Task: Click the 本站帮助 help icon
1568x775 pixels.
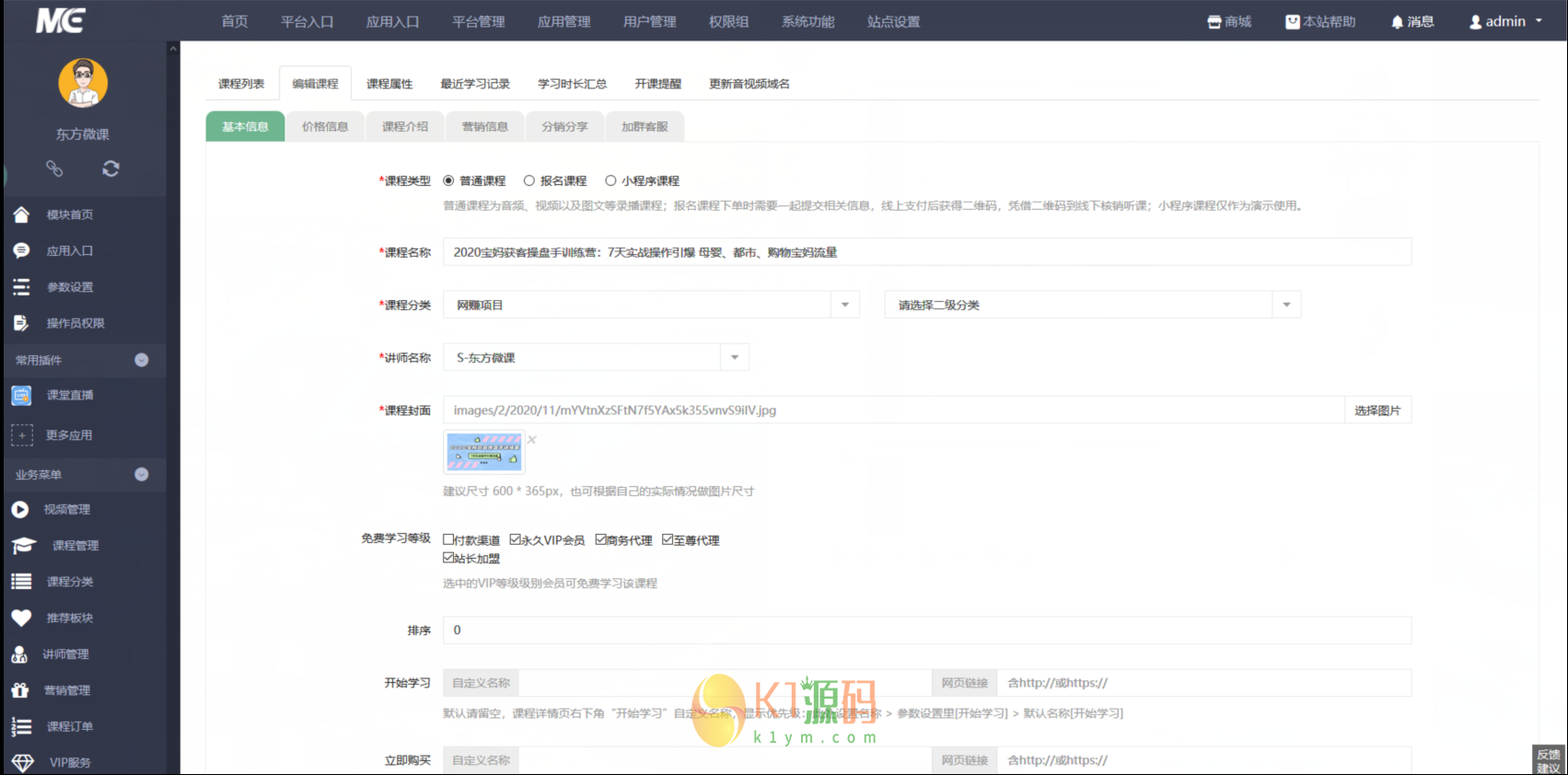Action: (1293, 21)
